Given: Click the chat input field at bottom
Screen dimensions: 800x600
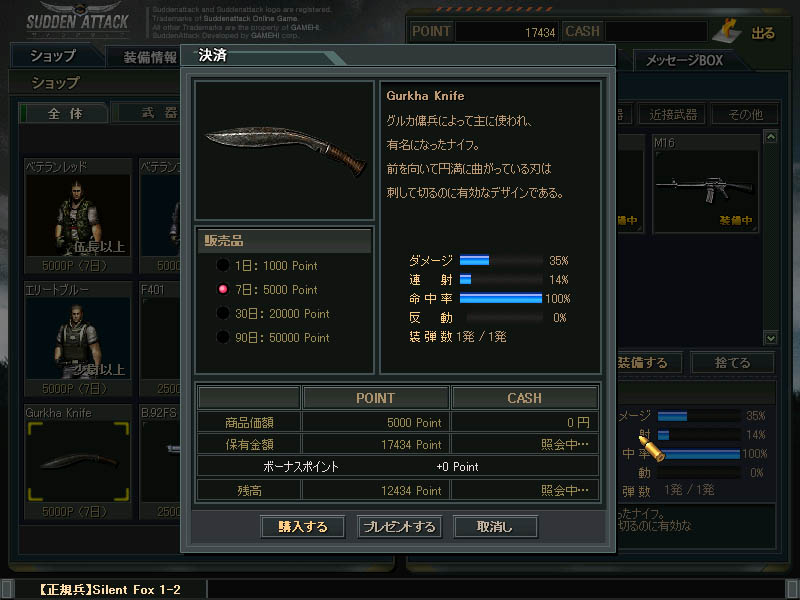Looking at the screenshot, I should coord(496,589).
